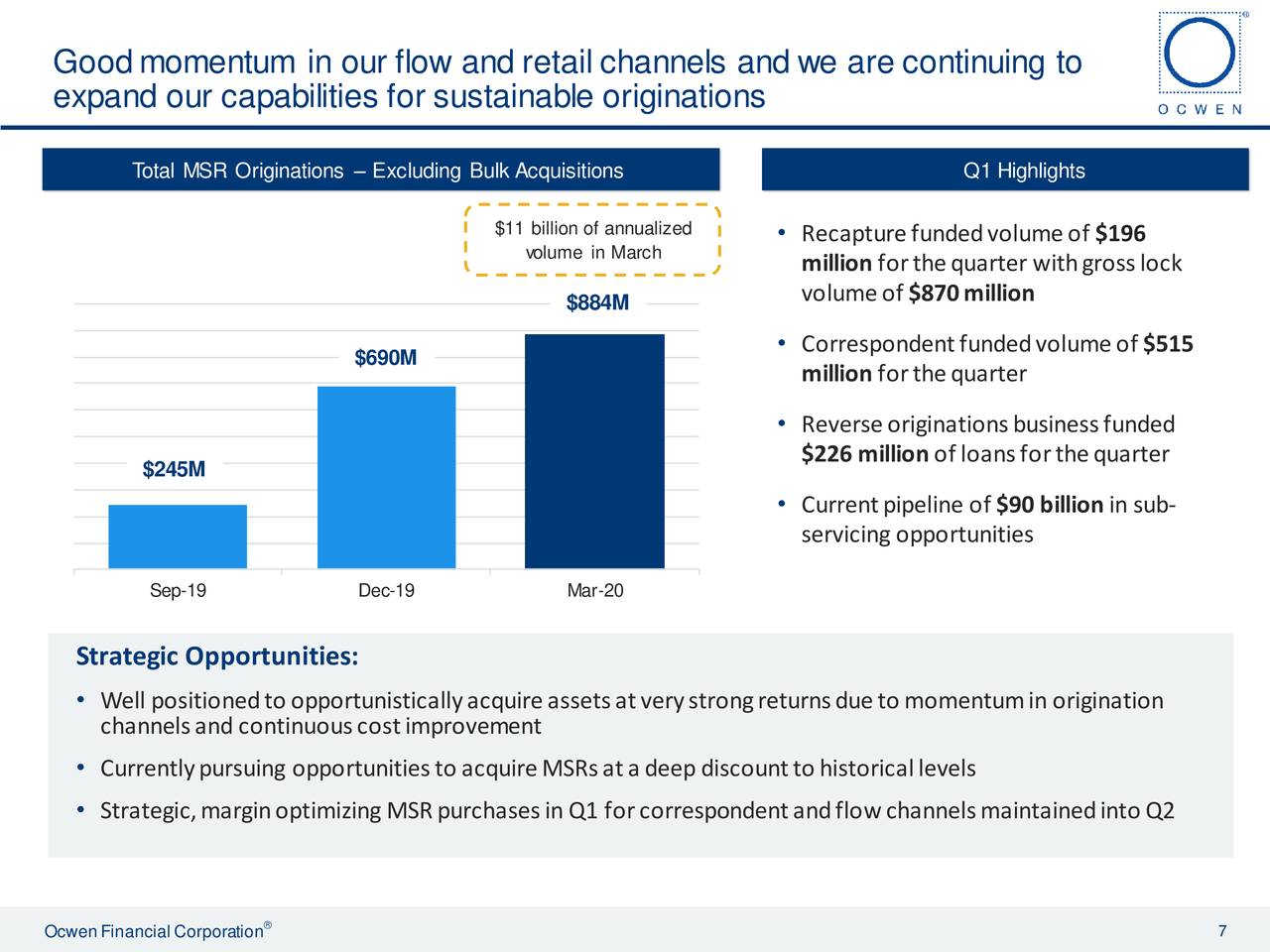Image resolution: width=1270 pixels, height=952 pixels.
Task: Select the $245M data label
Action: pyautogui.click(x=174, y=469)
